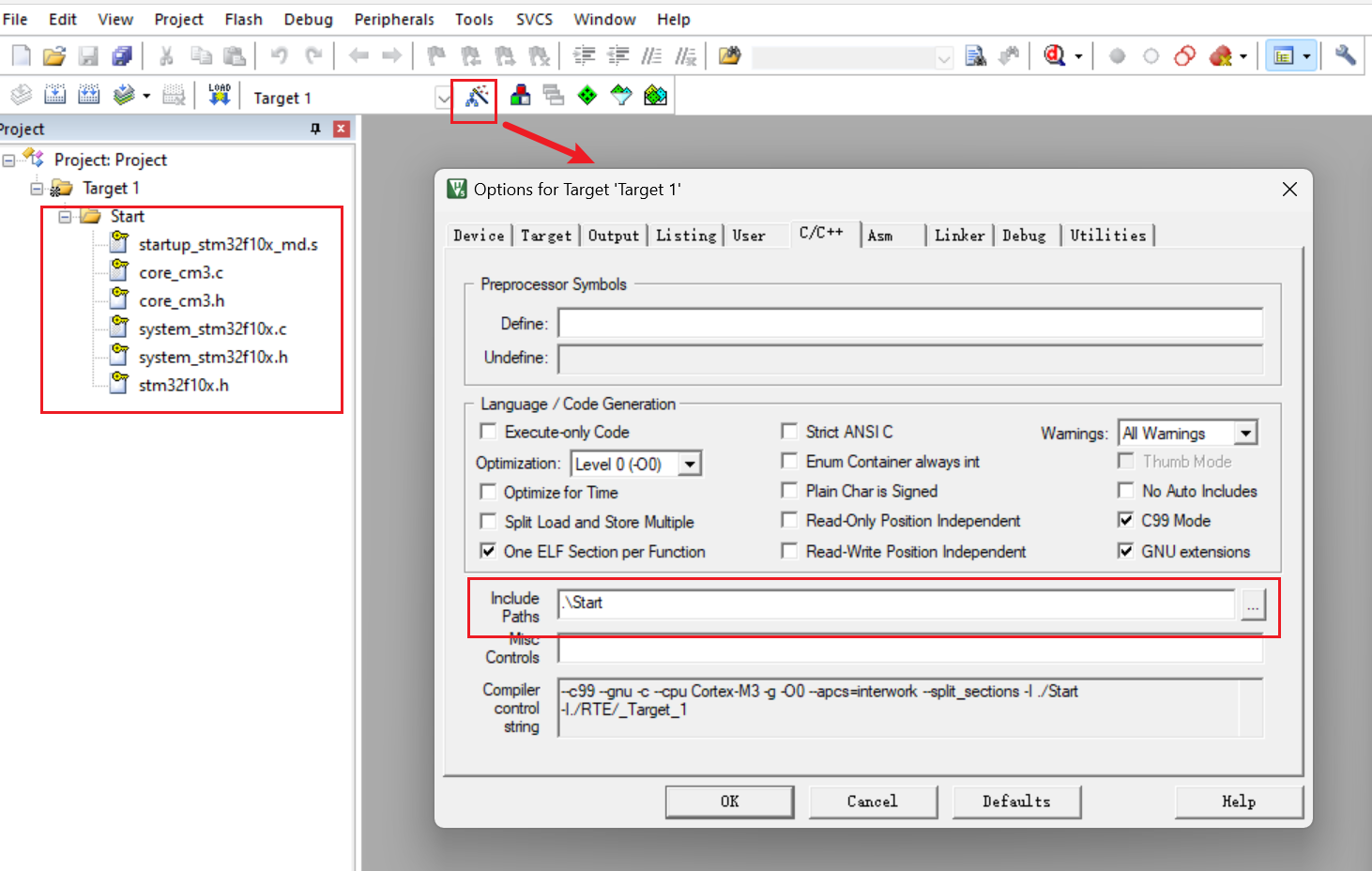The width and height of the screenshot is (1372, 871).
Task: Open the SVCS menu
Action: click(535, 19)
